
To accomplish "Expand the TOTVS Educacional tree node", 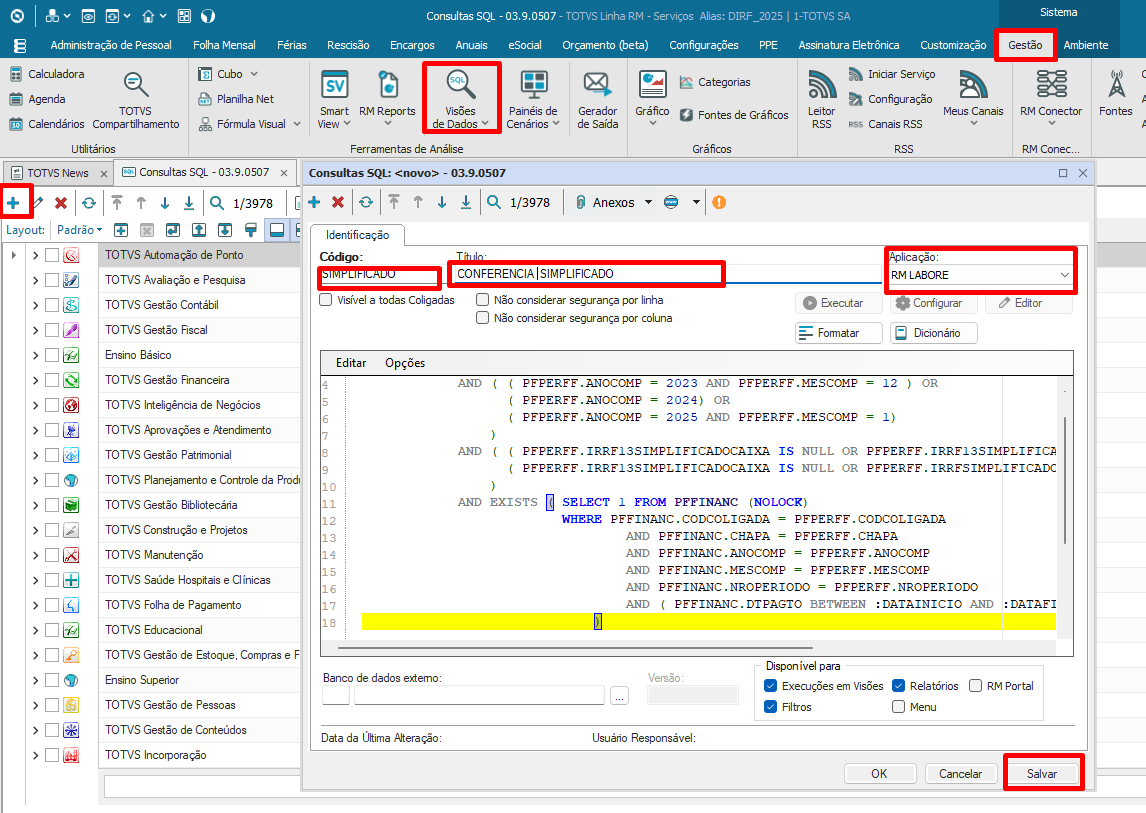I will tap(35, 629).
